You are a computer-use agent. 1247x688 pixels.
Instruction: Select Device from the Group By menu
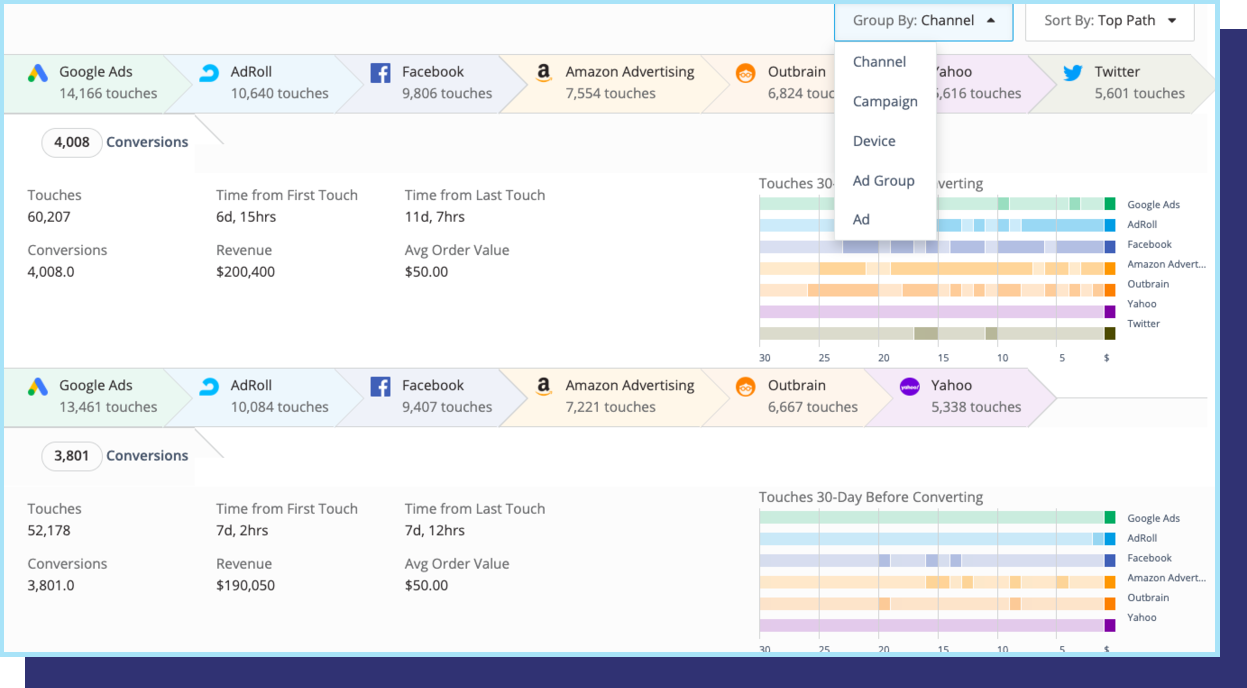click(874, 141)
